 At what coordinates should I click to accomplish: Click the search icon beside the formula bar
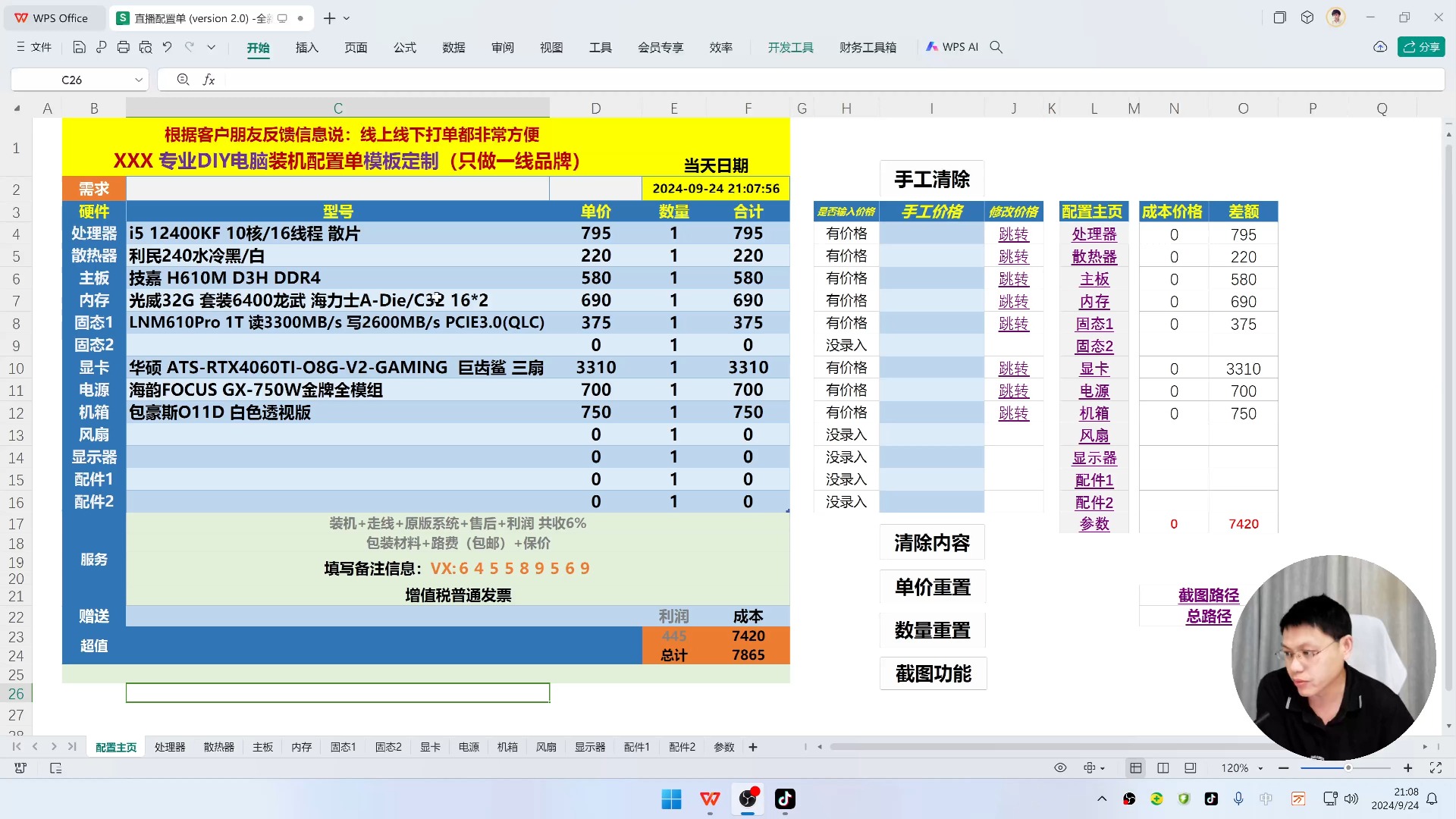pyautogui.click(x=182, y=80)
